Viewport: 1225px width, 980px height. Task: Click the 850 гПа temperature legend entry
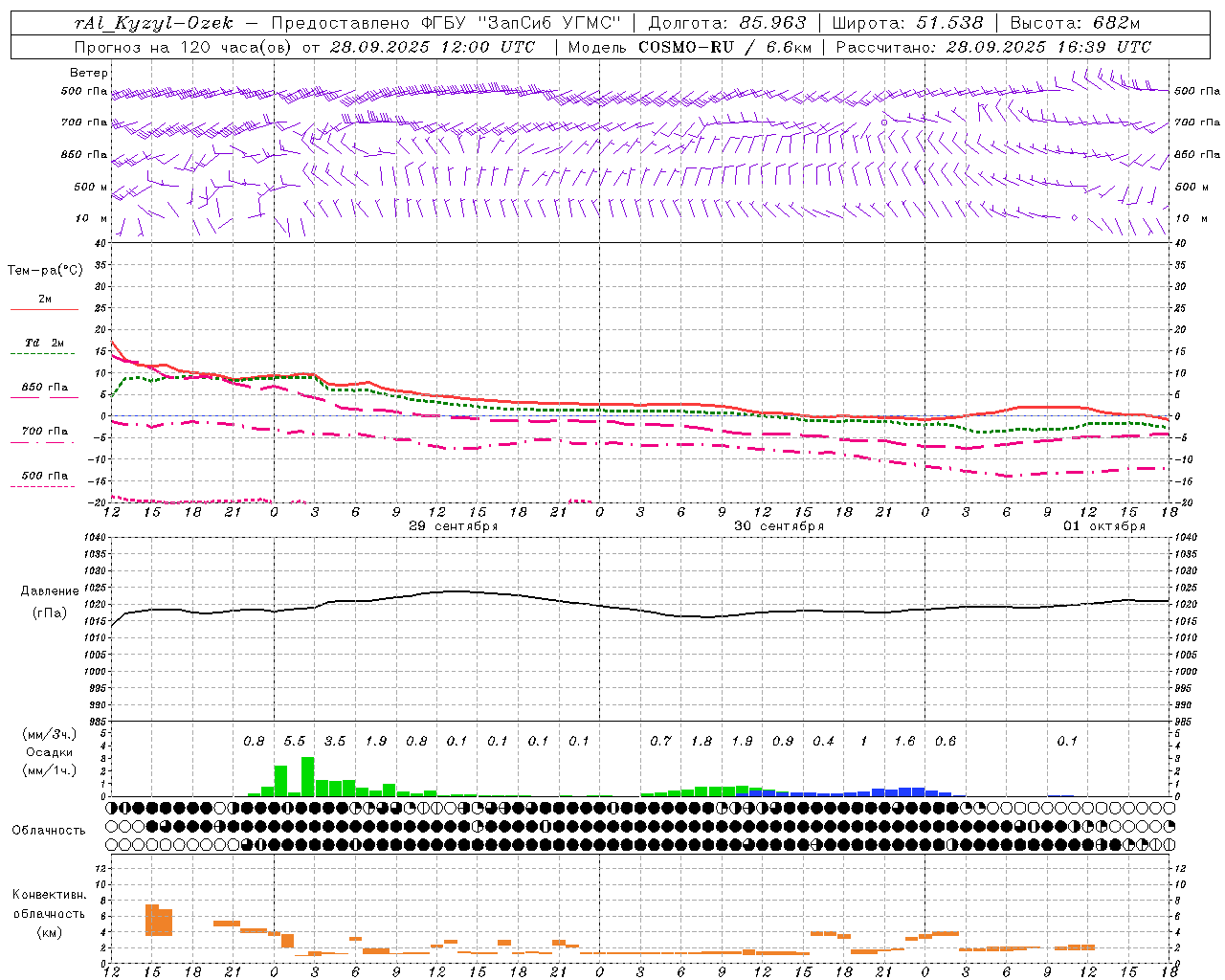pos(45,388)
